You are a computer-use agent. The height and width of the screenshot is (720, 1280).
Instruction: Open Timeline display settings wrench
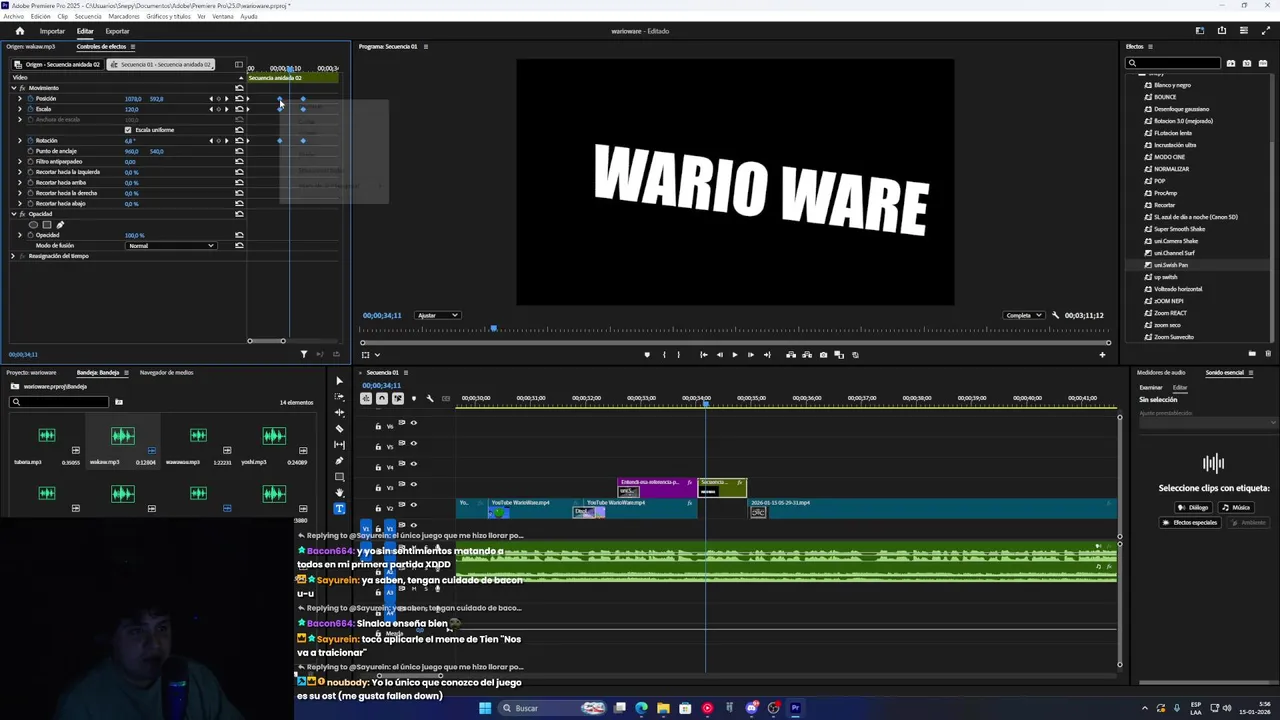(430, 398)
